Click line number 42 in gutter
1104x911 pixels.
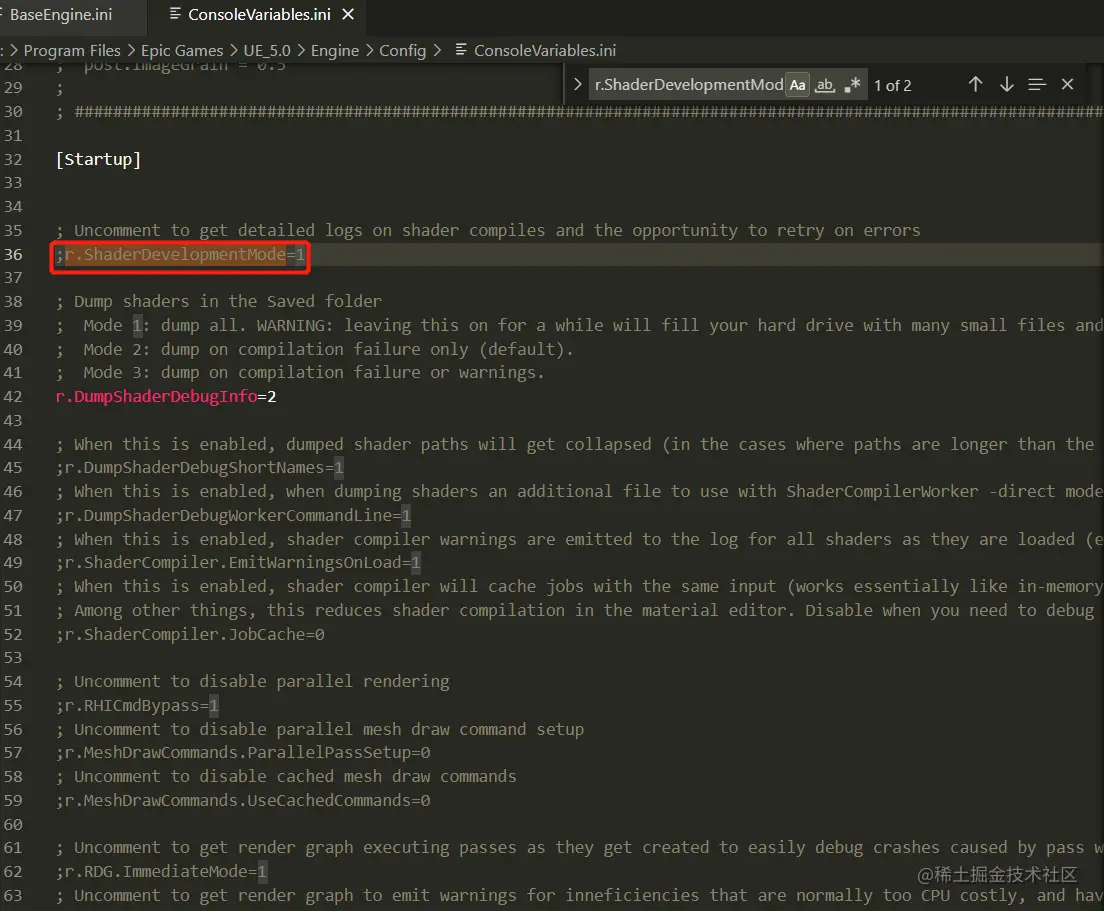click(13, 396)
